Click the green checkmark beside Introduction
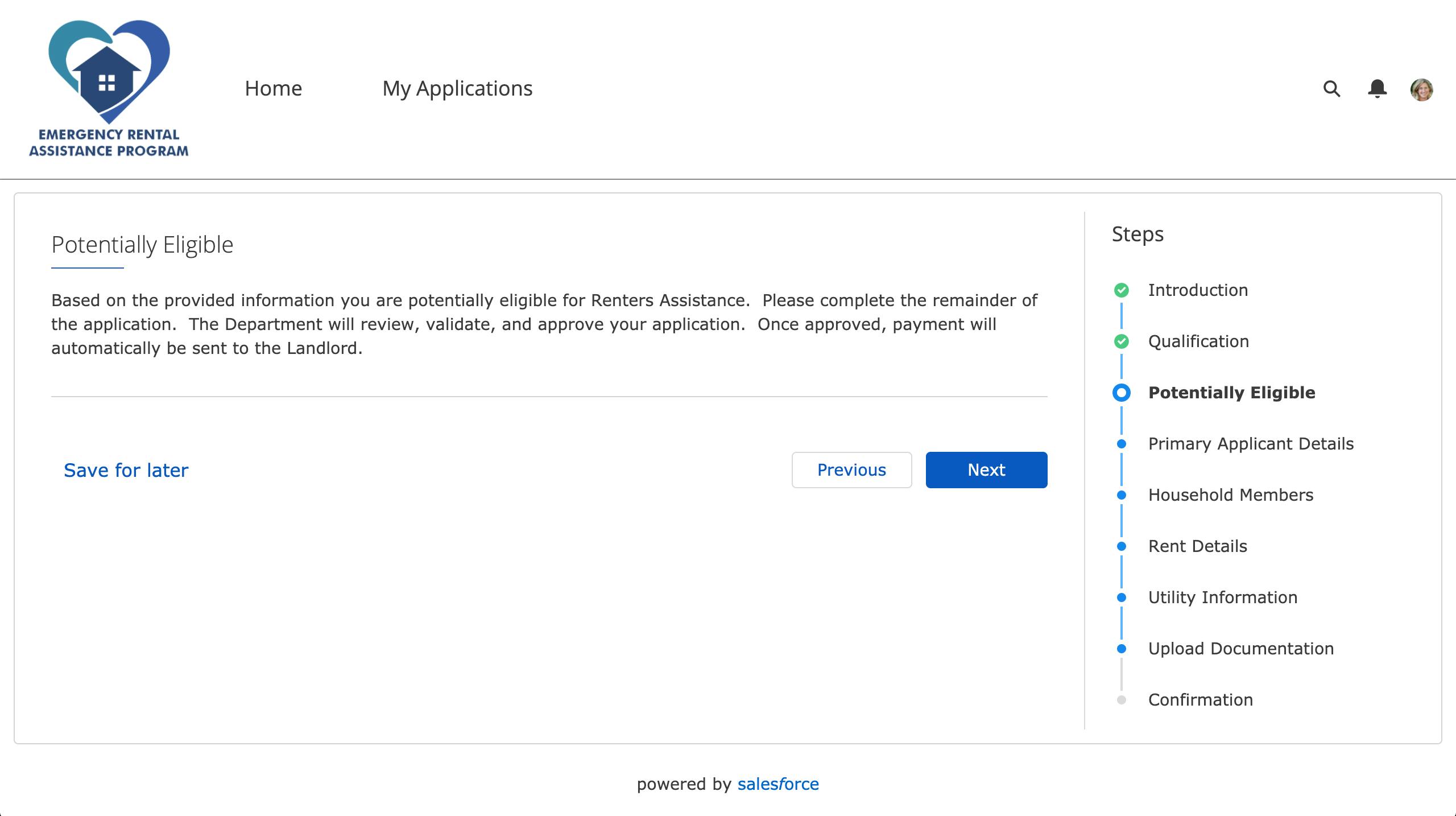The image size is (1456, 816). 1121,290
